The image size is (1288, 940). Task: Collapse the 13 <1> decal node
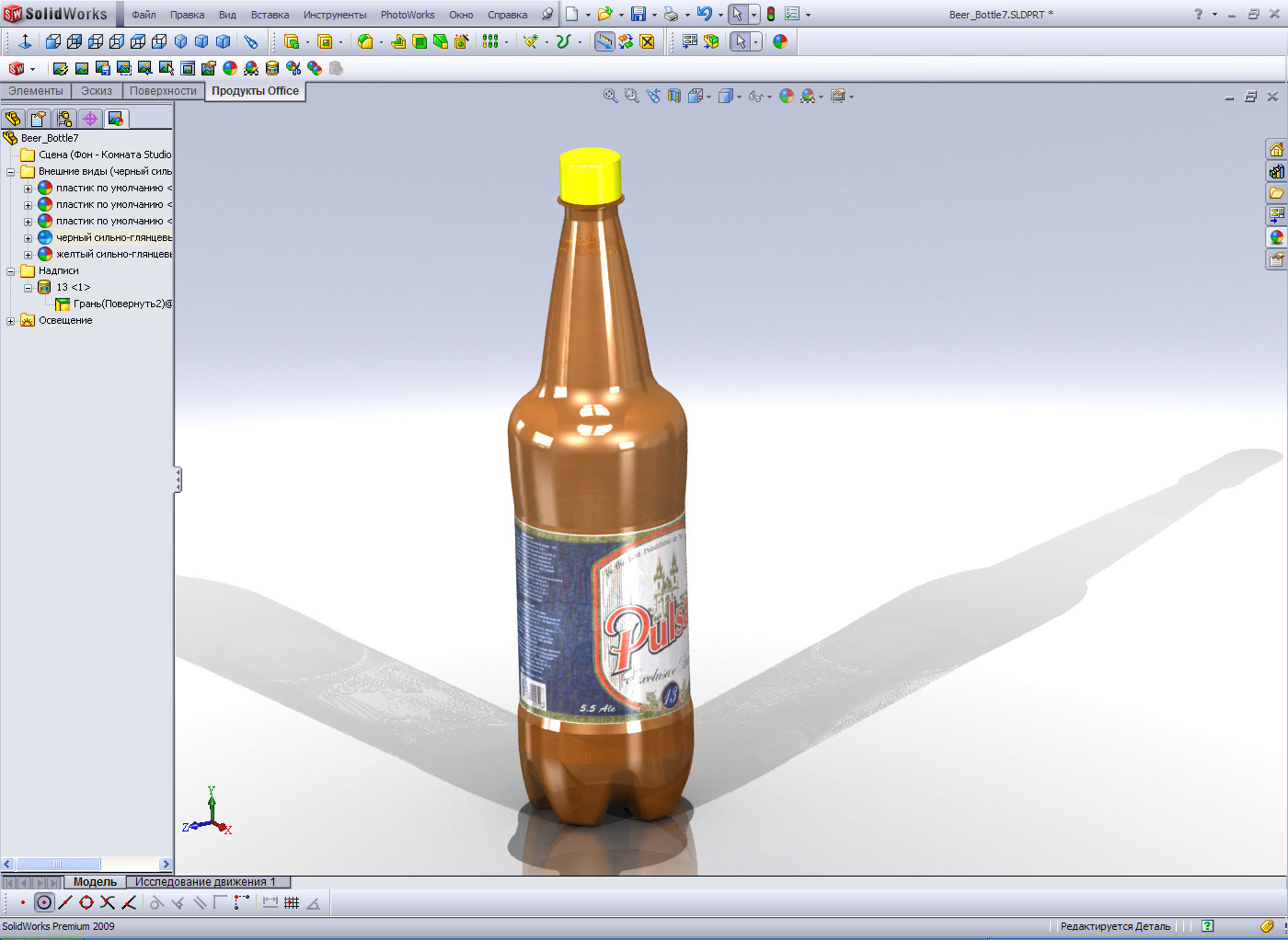(28, 288)
